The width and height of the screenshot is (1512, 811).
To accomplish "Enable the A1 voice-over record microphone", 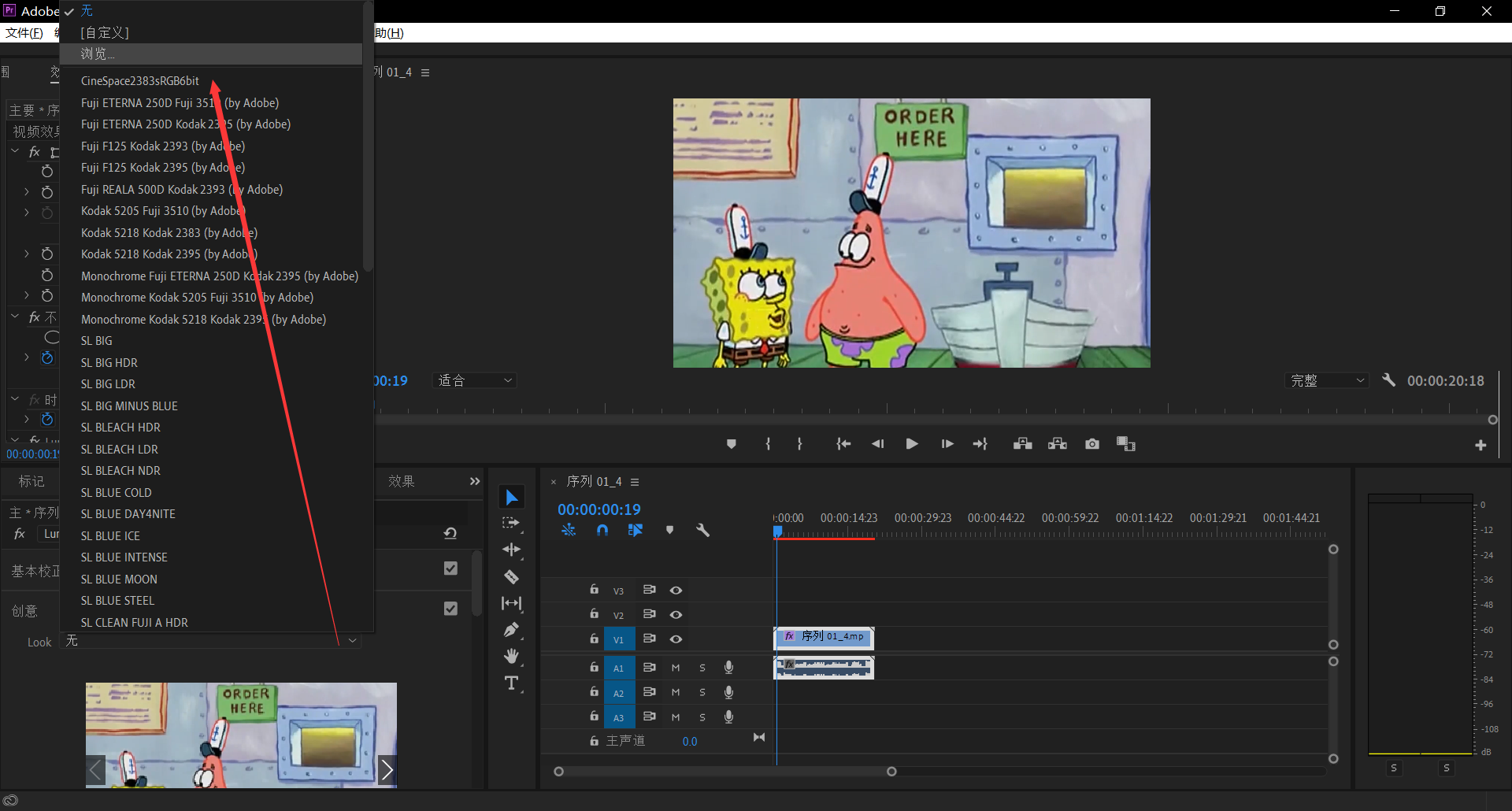I will (x=728, y=668).
